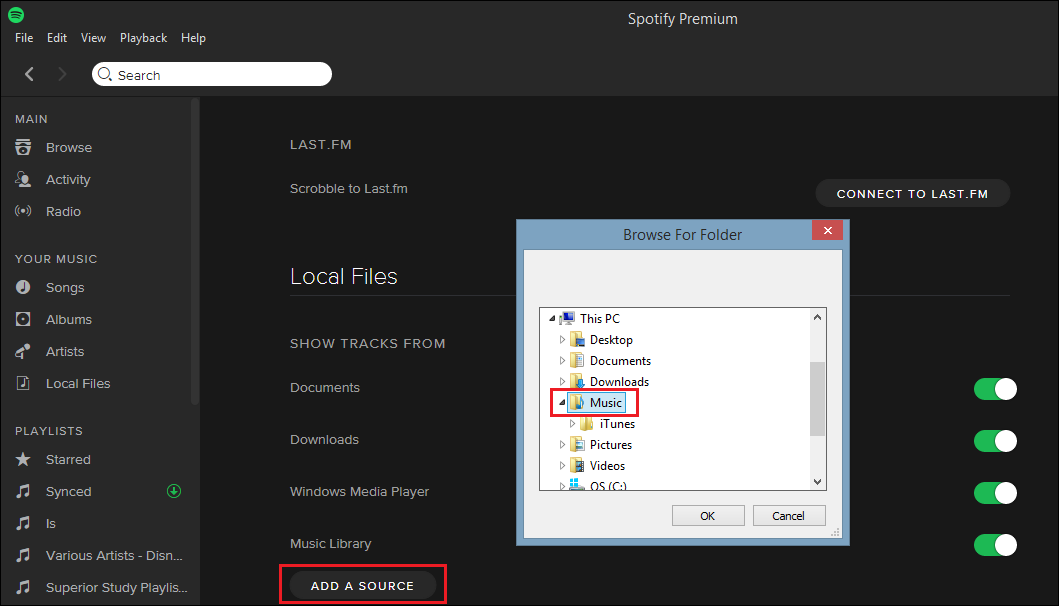Click the Activity person icon
Screen dimensions: 1059x606
[x=23, y=179]
